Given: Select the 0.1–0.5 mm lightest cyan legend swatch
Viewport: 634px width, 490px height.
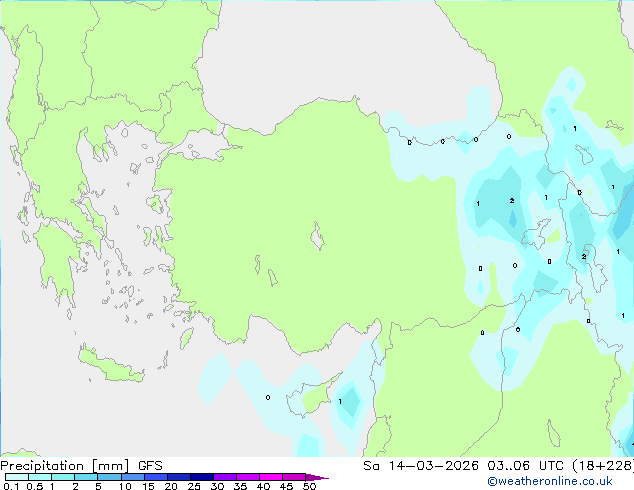Looking at the screenshot, I should pyautogui.click(x=17, y=477).
